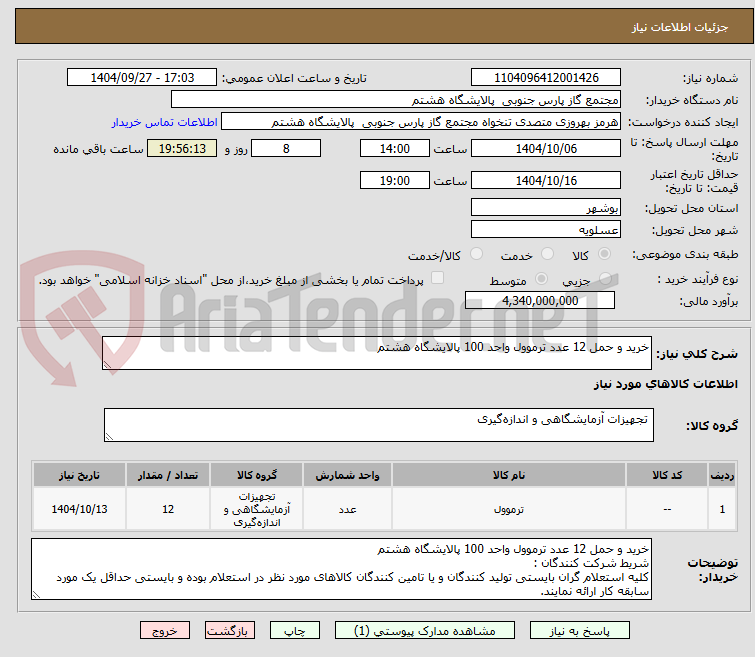
Task: Click the ترموول item name cell
Action: tap(508, 509)
